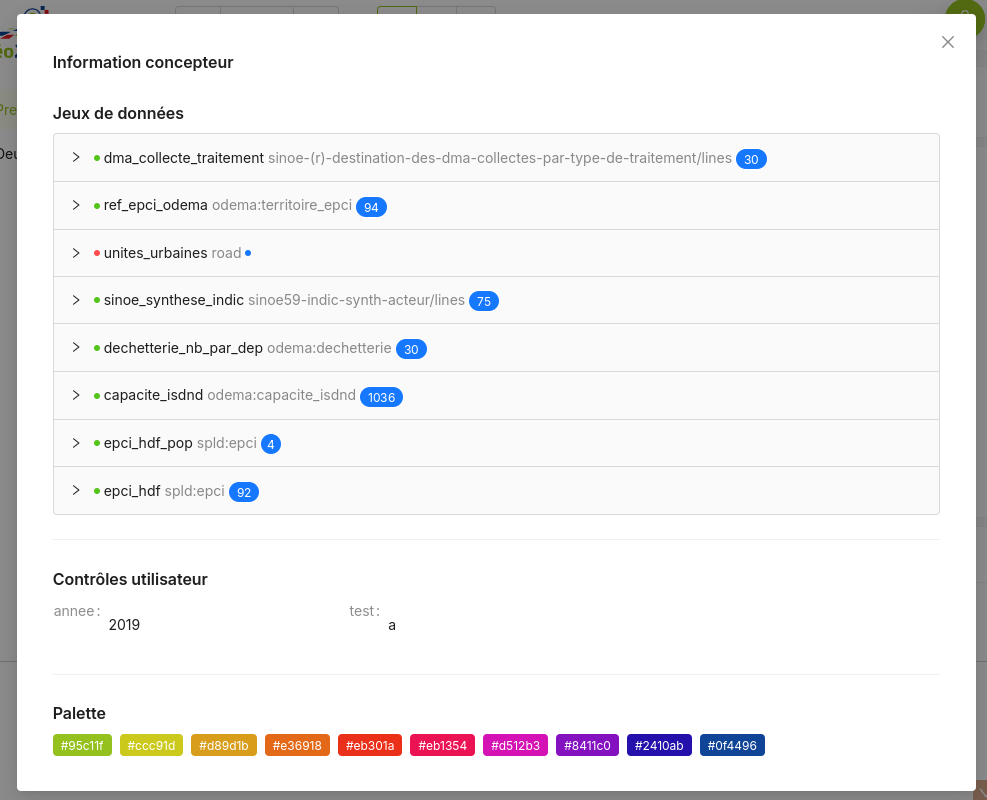987x800 pixels.
Task: Click the 94 badge next to ref_epci_odema
Action: click(371, 207)
